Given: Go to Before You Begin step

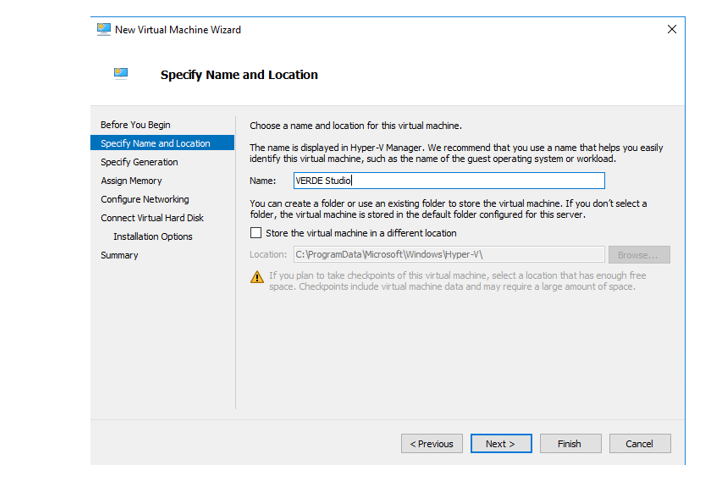Looking at the screenshot, I should [135, 125].
